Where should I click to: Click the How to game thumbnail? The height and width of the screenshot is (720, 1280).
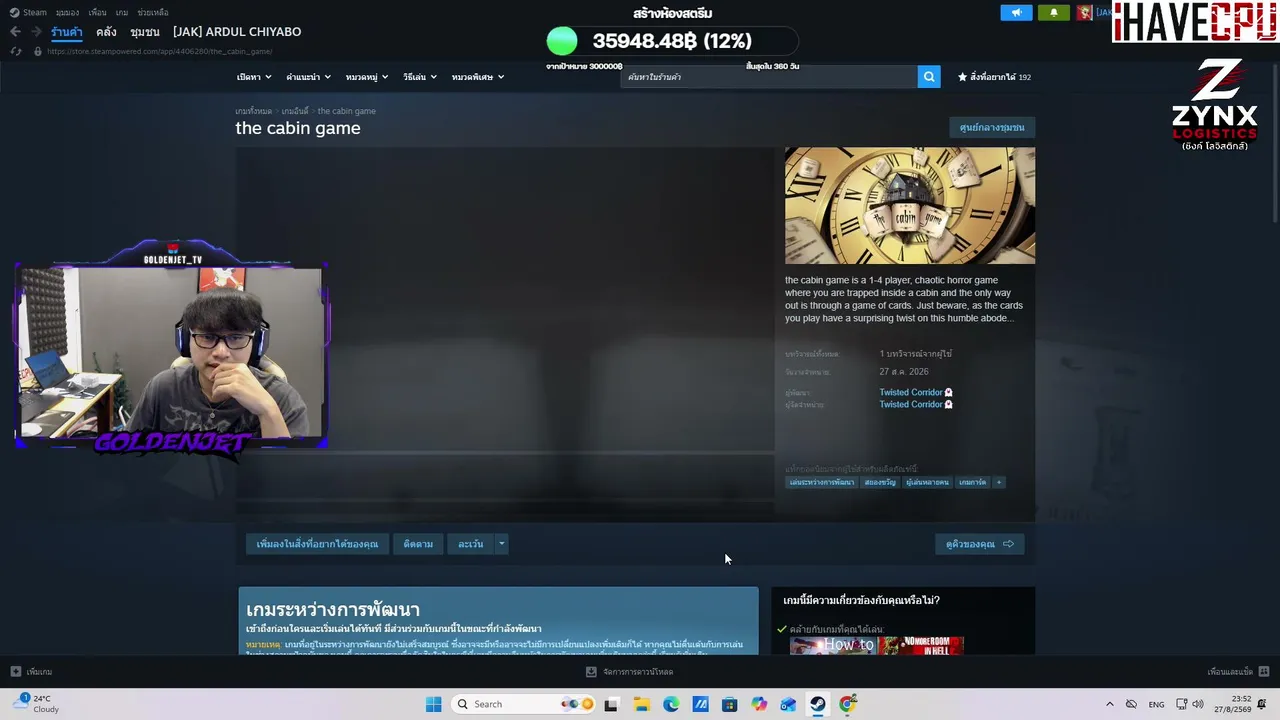[832, 645]
